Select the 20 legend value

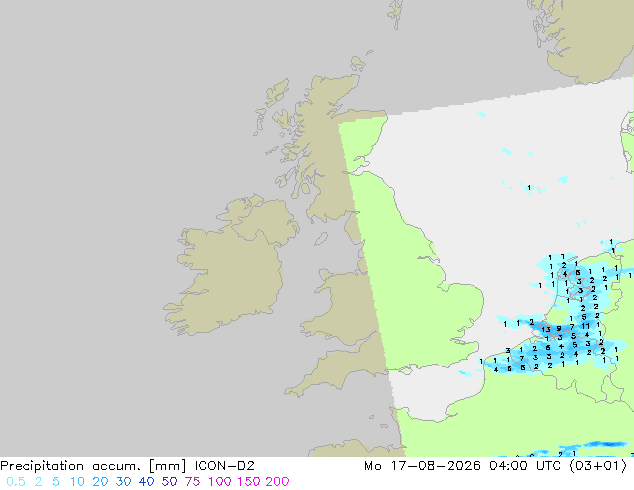click(100, 482)
